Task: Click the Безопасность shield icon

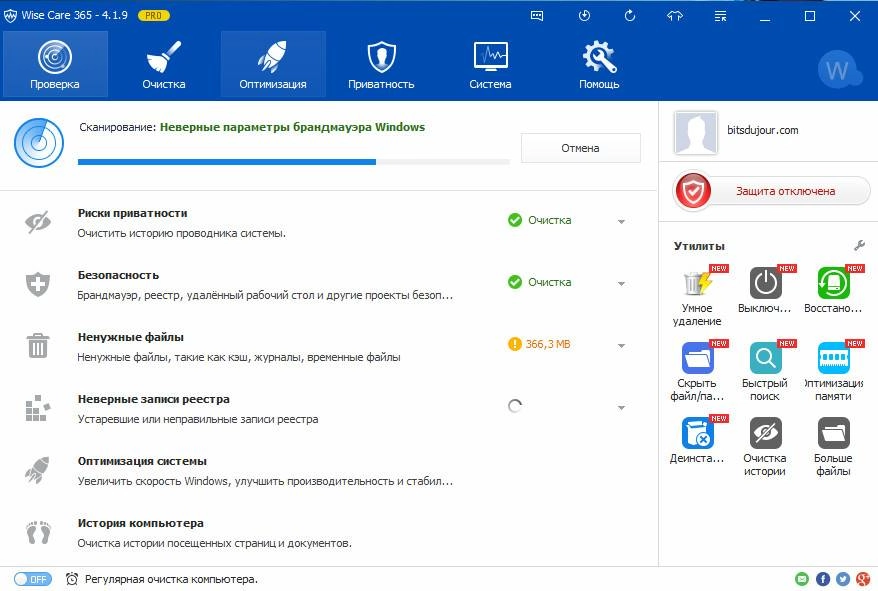Action: 38,284
